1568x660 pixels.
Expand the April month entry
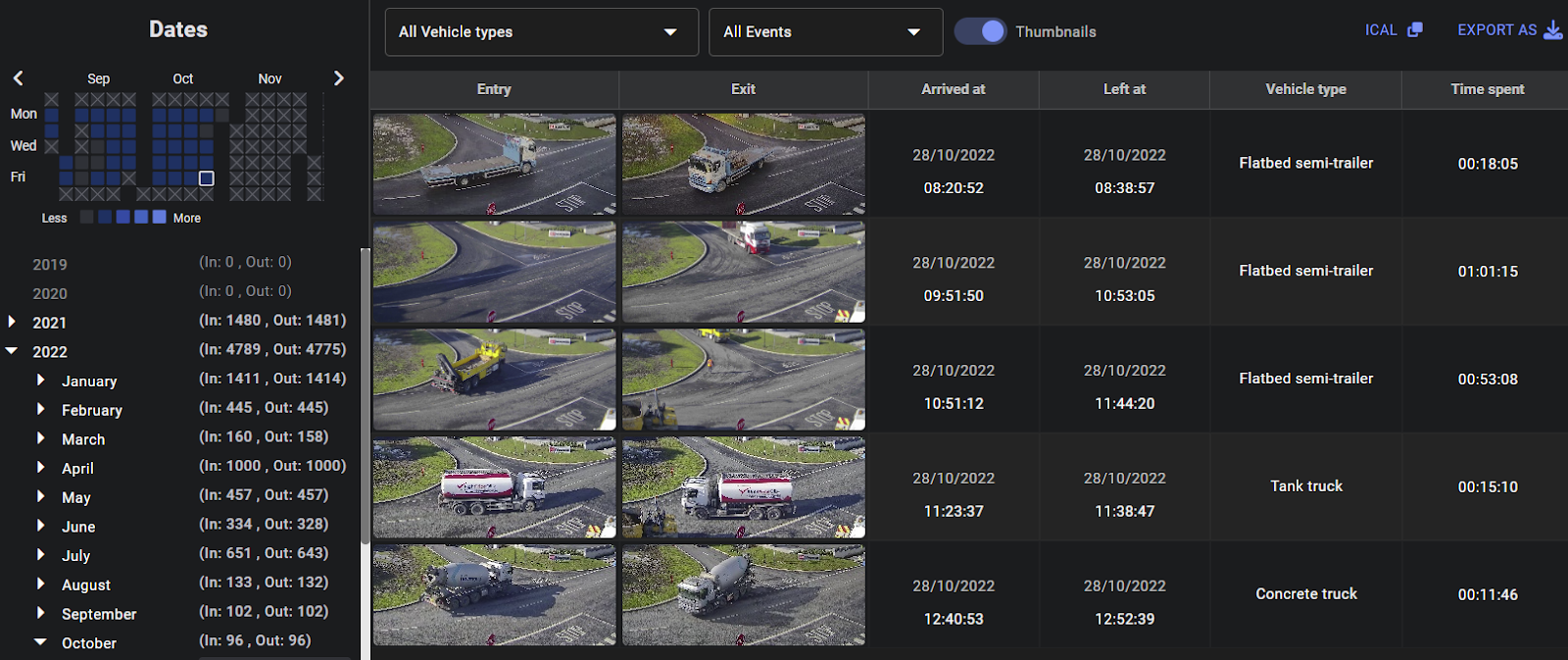40,468
